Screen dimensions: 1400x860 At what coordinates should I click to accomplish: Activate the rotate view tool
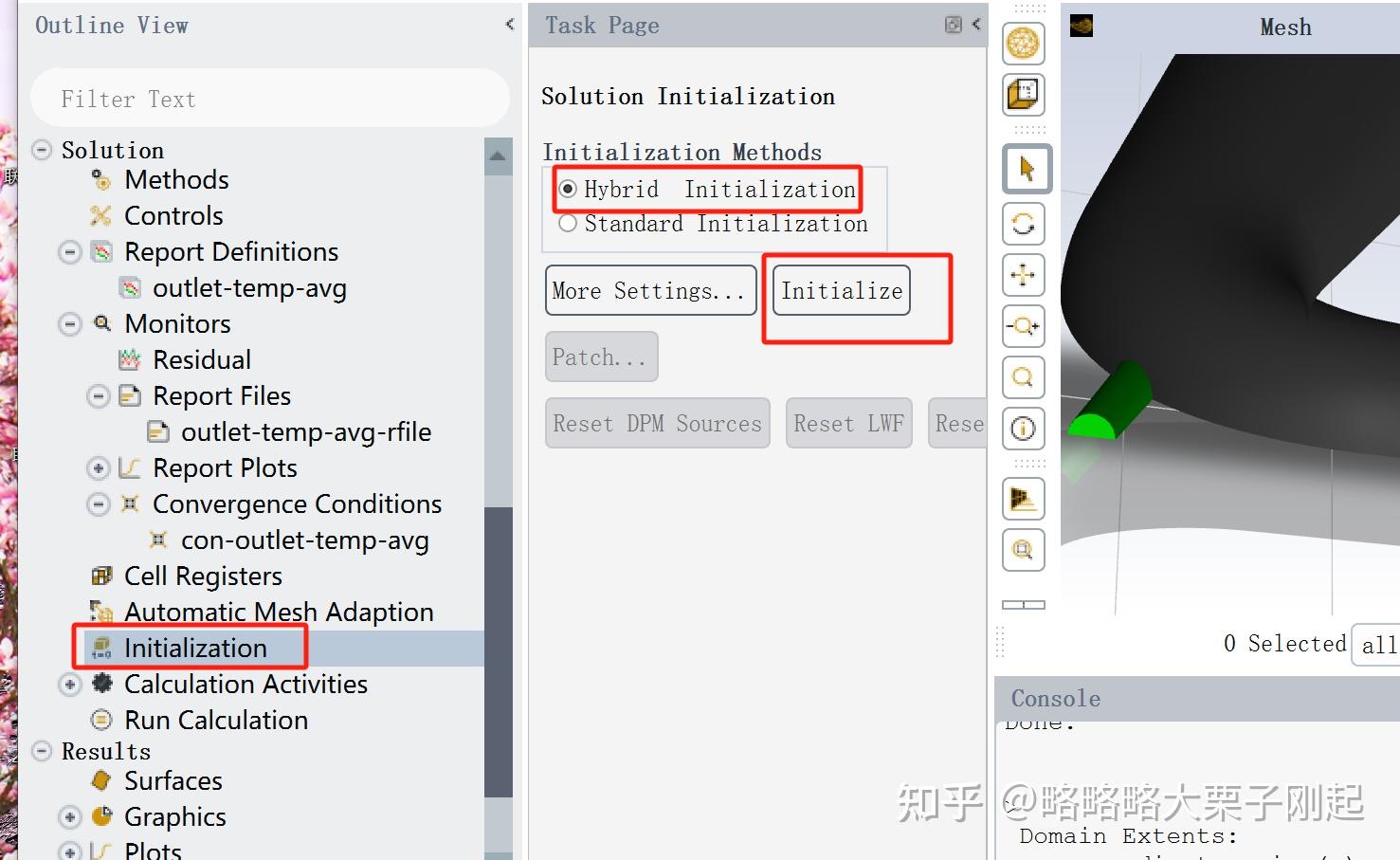coord(1023,225)
